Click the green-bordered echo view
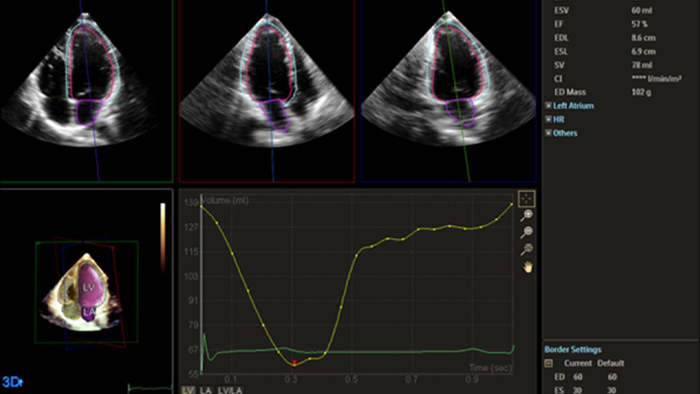700x394 pixels. (x=86, y=91)
